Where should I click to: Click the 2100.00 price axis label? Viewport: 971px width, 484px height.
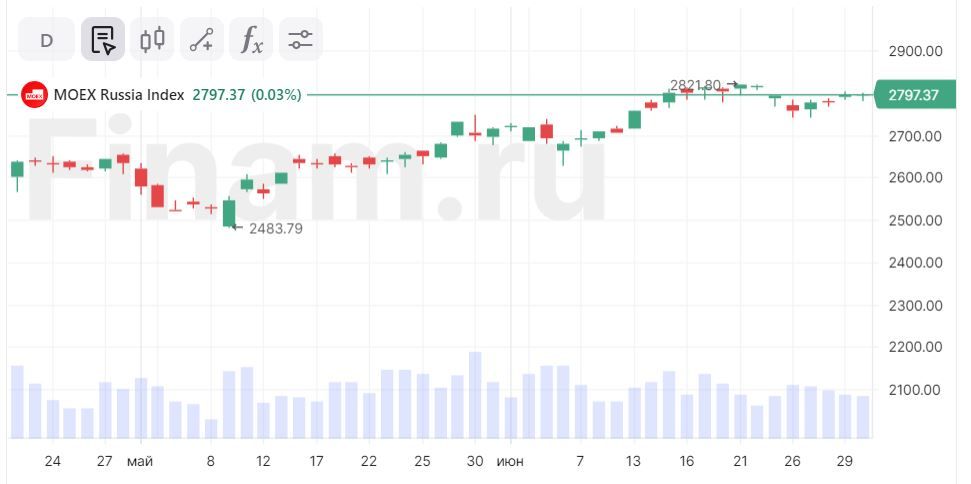(916, 389)
